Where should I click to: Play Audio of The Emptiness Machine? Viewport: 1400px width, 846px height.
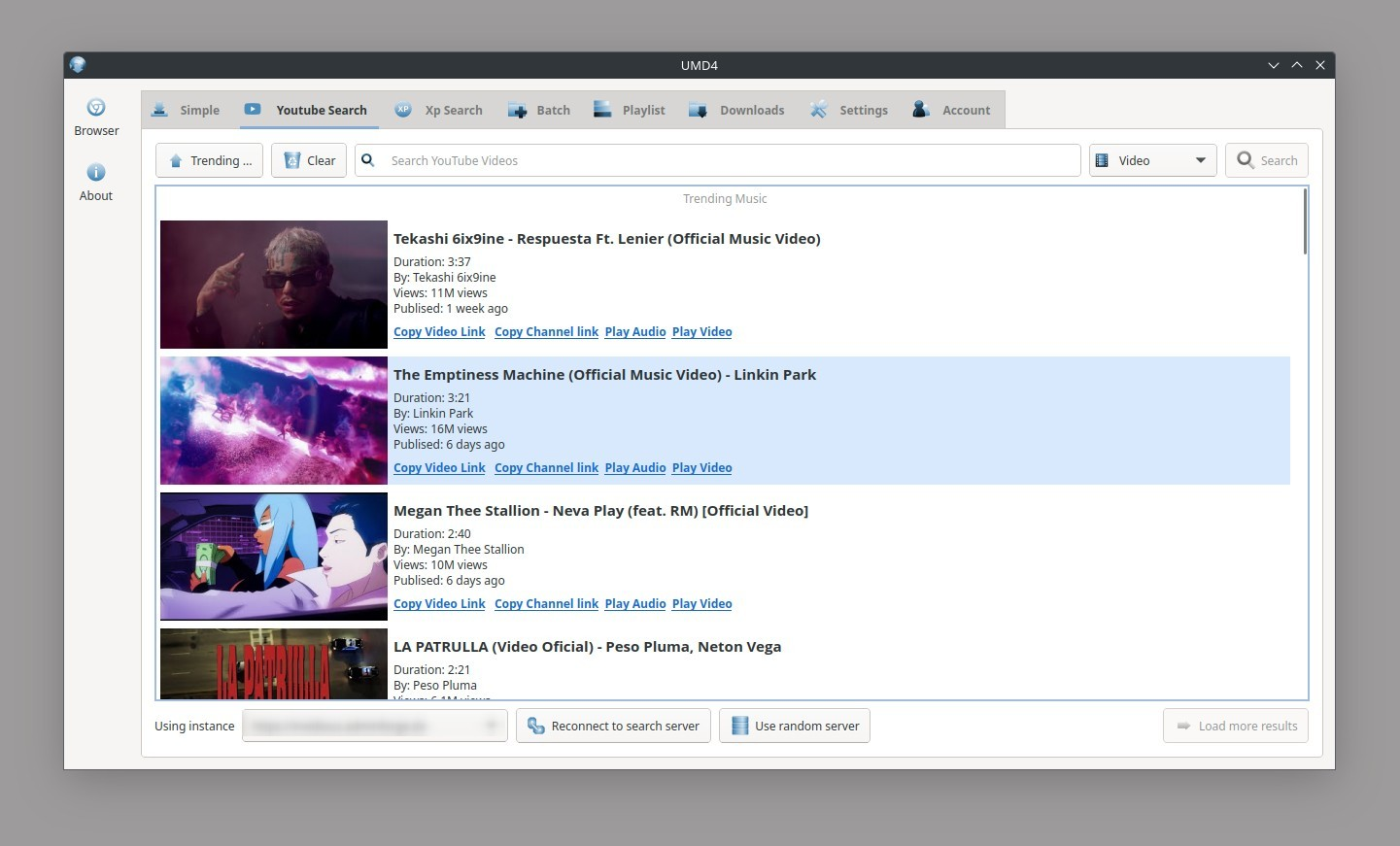[635, 468]
